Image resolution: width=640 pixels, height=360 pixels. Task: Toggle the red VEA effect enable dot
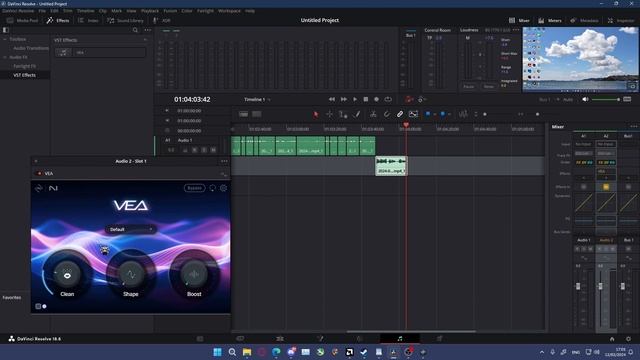pos(40,173)
